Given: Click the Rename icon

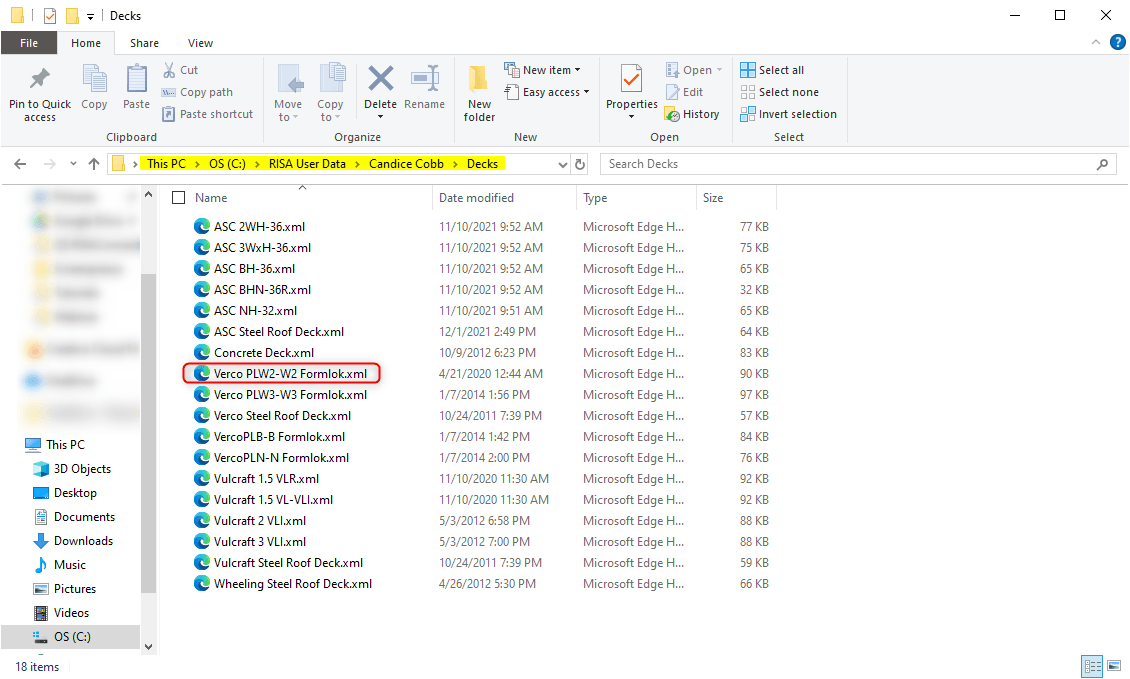Looking at the screenshot, I should 425,90.
